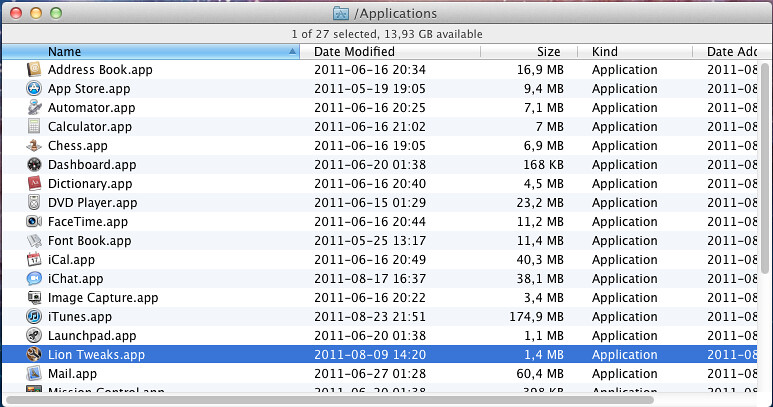Select the FaceTime camera icon
773x407 pixels.
tap(34, 221)
